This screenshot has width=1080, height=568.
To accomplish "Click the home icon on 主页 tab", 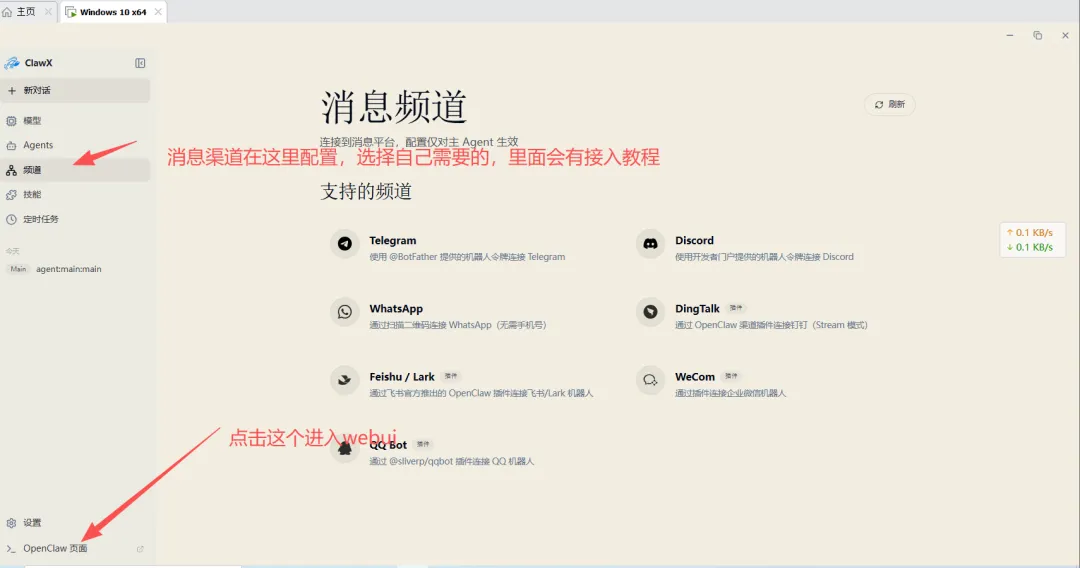I will click(7, 12).
